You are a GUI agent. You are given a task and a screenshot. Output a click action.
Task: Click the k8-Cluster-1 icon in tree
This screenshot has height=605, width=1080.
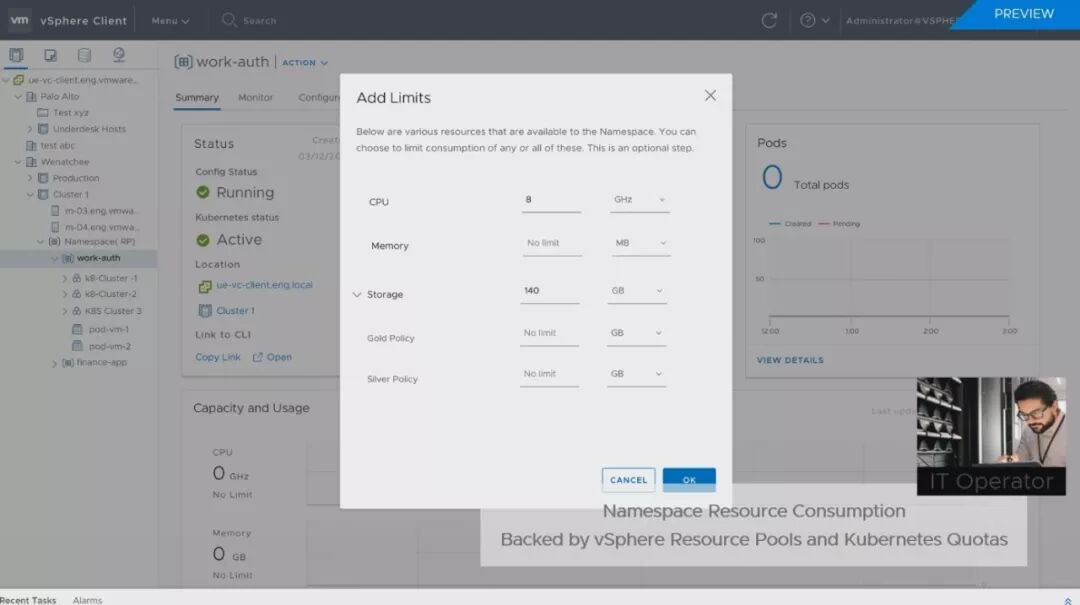tap(76, 278)
